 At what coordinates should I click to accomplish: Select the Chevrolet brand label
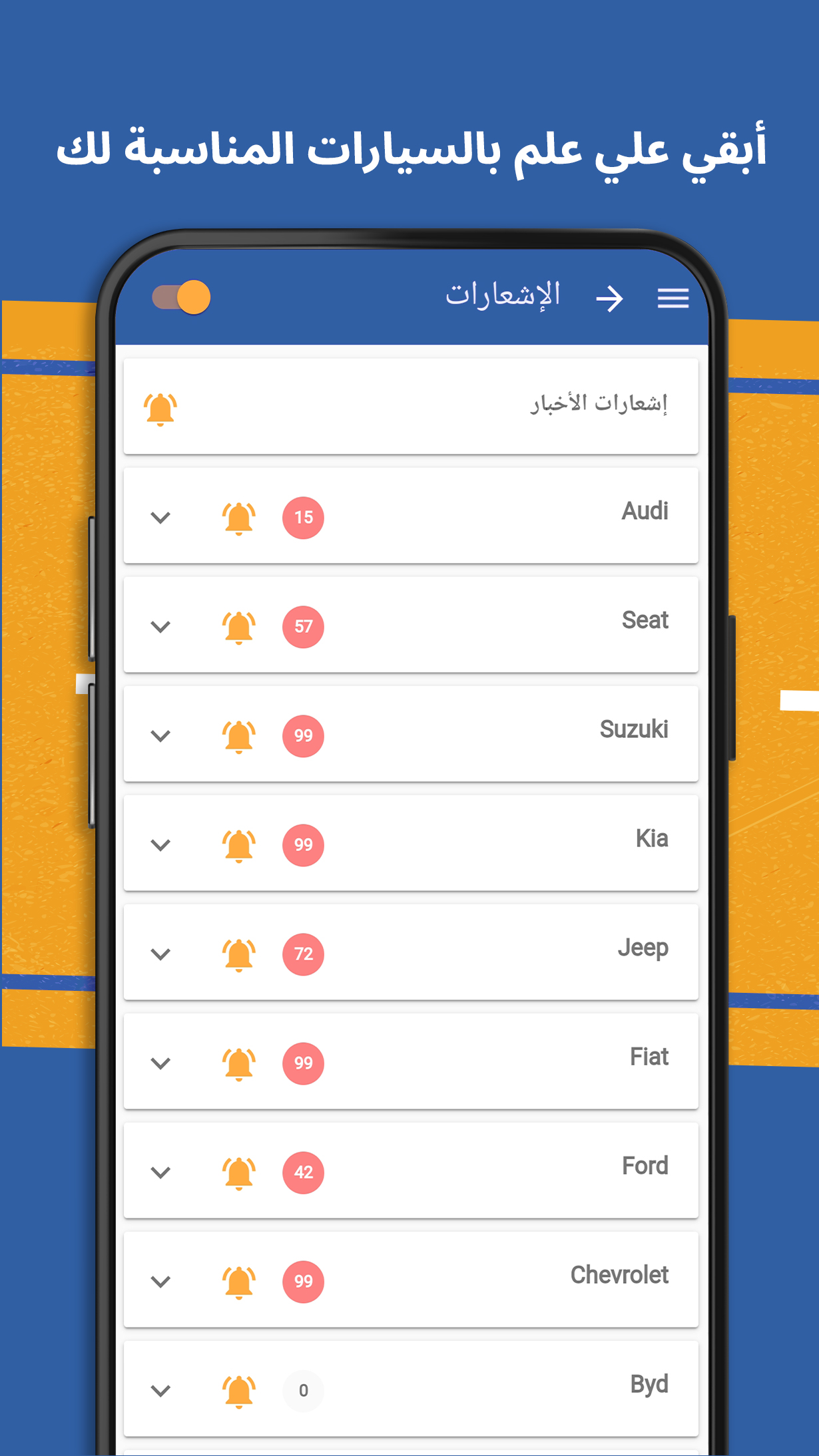pyautogui.click(x=619, y=1275)
